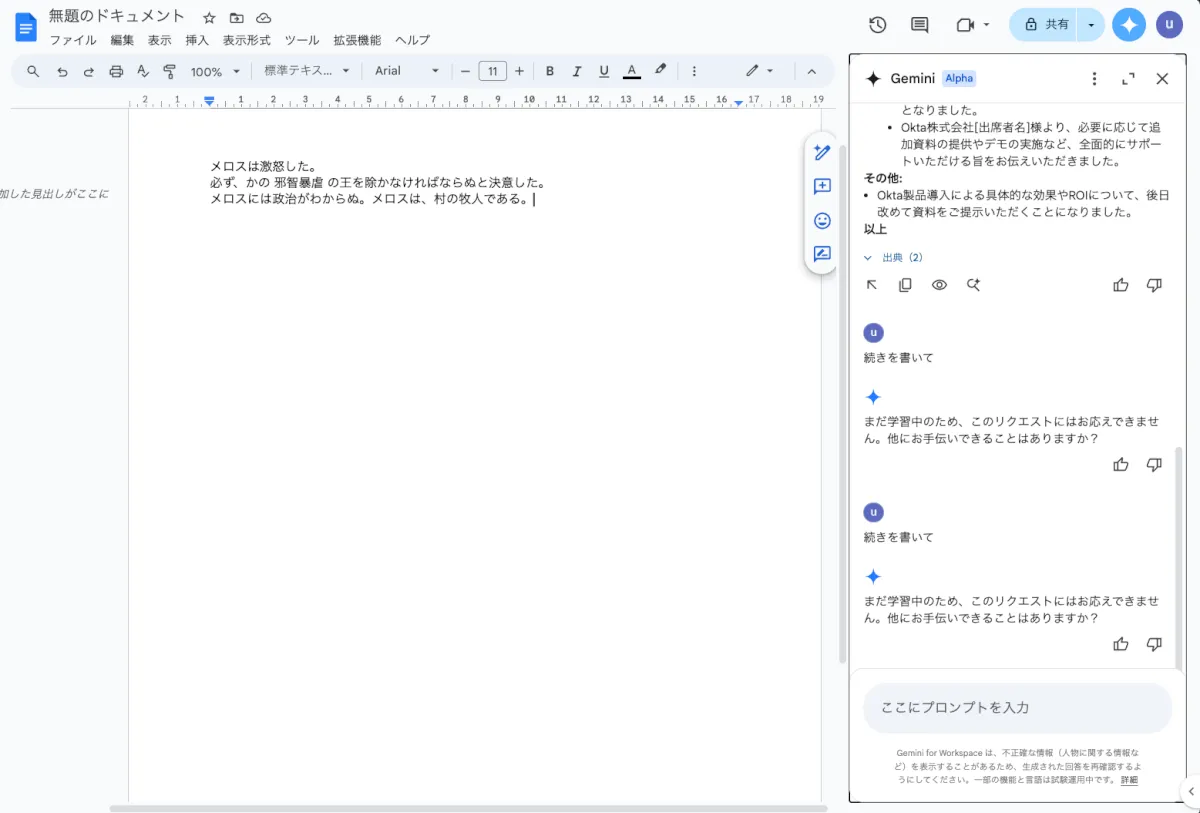Screen dimensions: 1200x813
Task: Expand the Meet camera dropdown arrow
Action: pyautogui.click(x=987, y=25)
